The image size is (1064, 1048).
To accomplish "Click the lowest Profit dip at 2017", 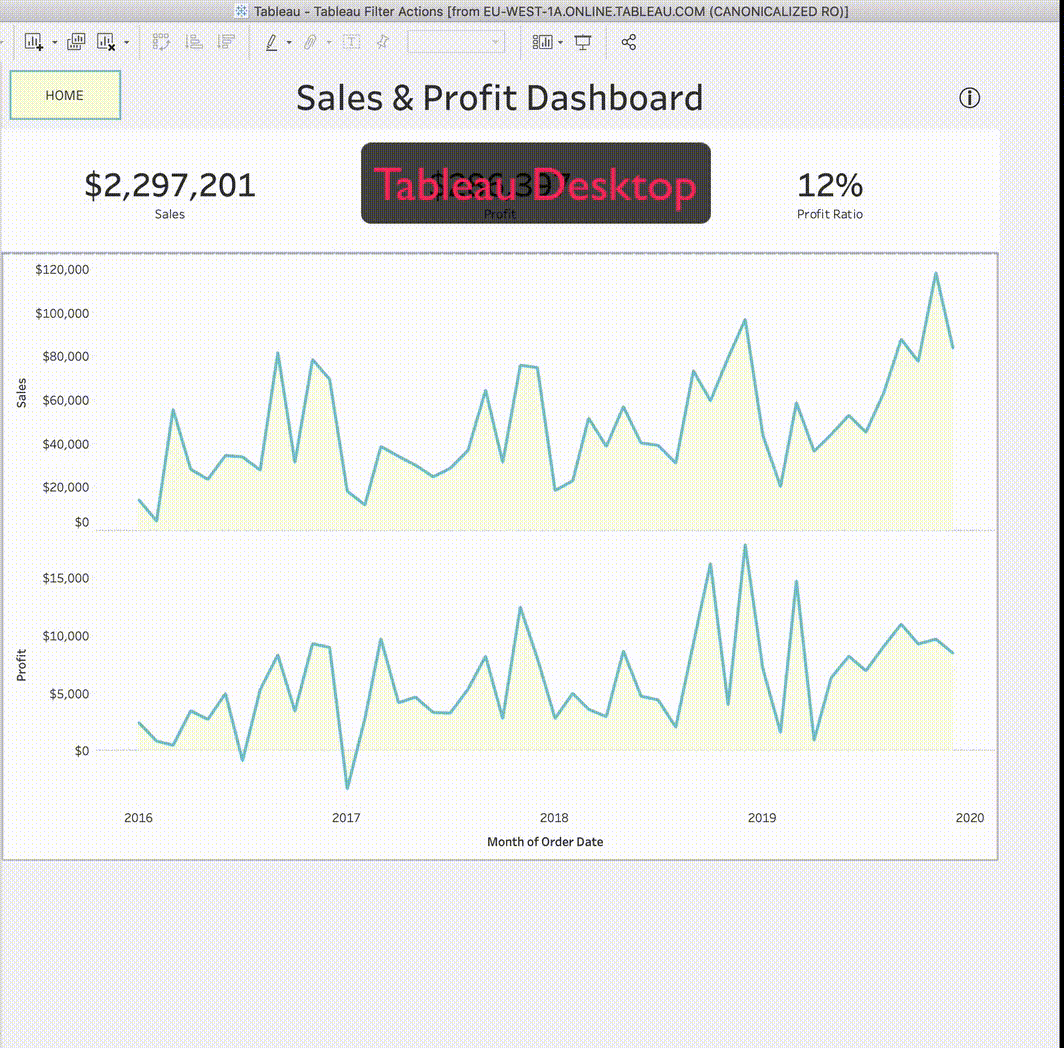I will point(347,787).
